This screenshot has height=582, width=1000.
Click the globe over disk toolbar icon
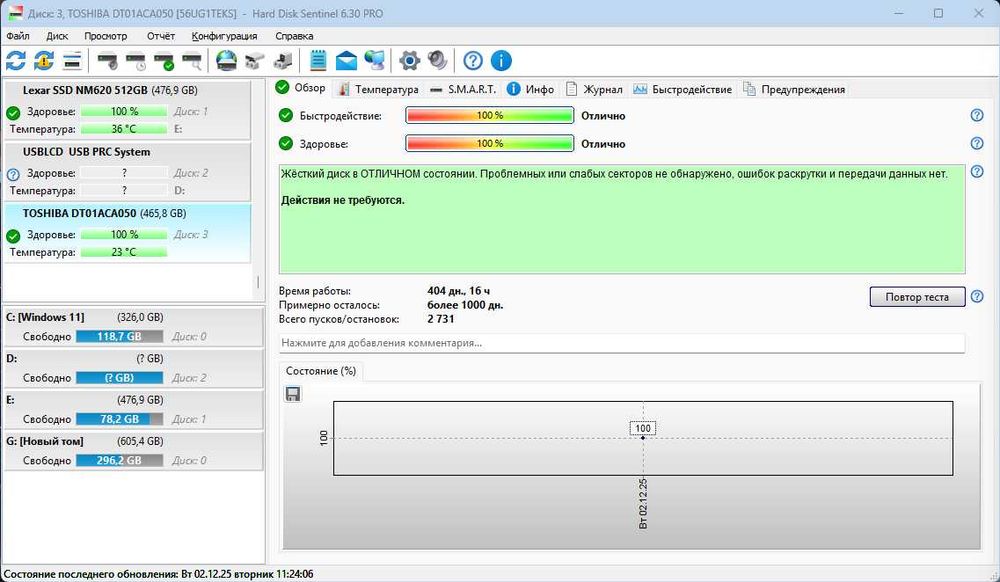226,61
